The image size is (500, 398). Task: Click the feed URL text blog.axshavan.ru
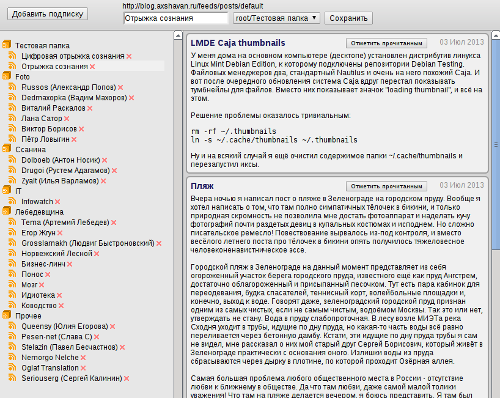point(192,6)
